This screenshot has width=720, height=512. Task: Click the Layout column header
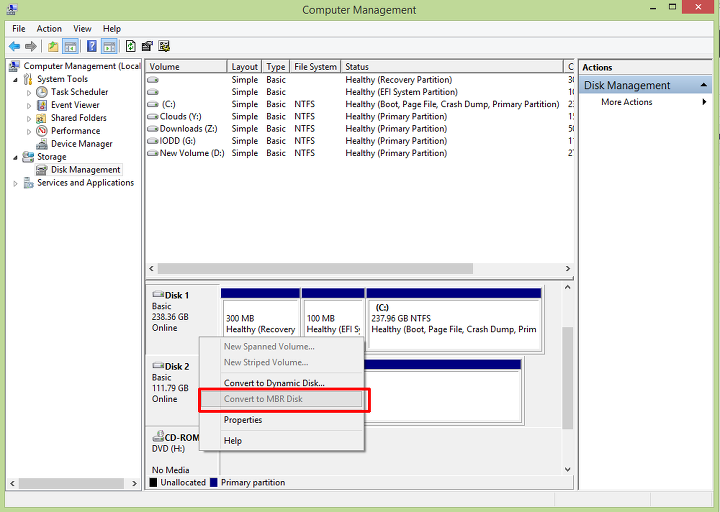[x=244, y=67]
